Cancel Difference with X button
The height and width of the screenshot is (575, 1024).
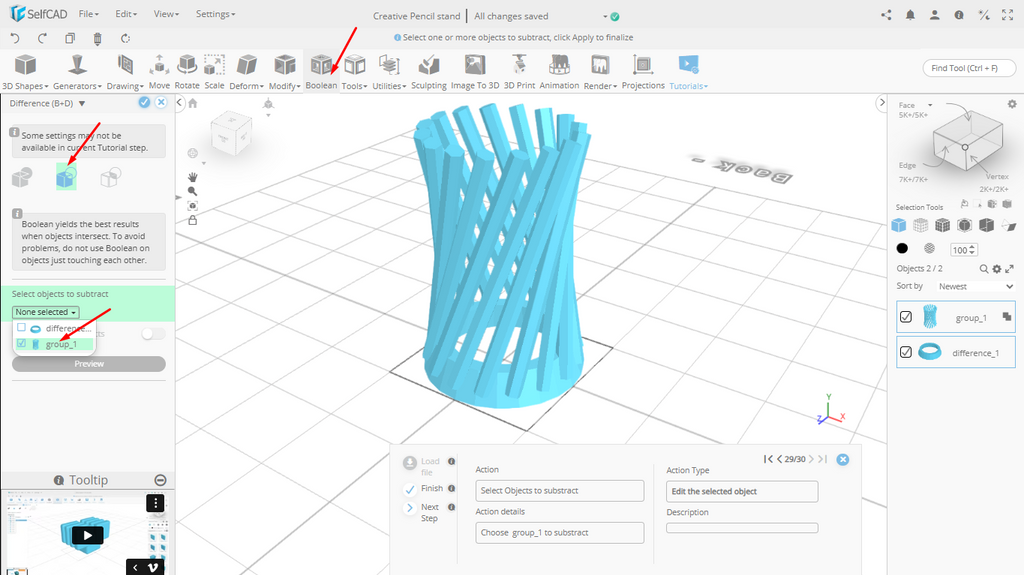coord(161,103)
